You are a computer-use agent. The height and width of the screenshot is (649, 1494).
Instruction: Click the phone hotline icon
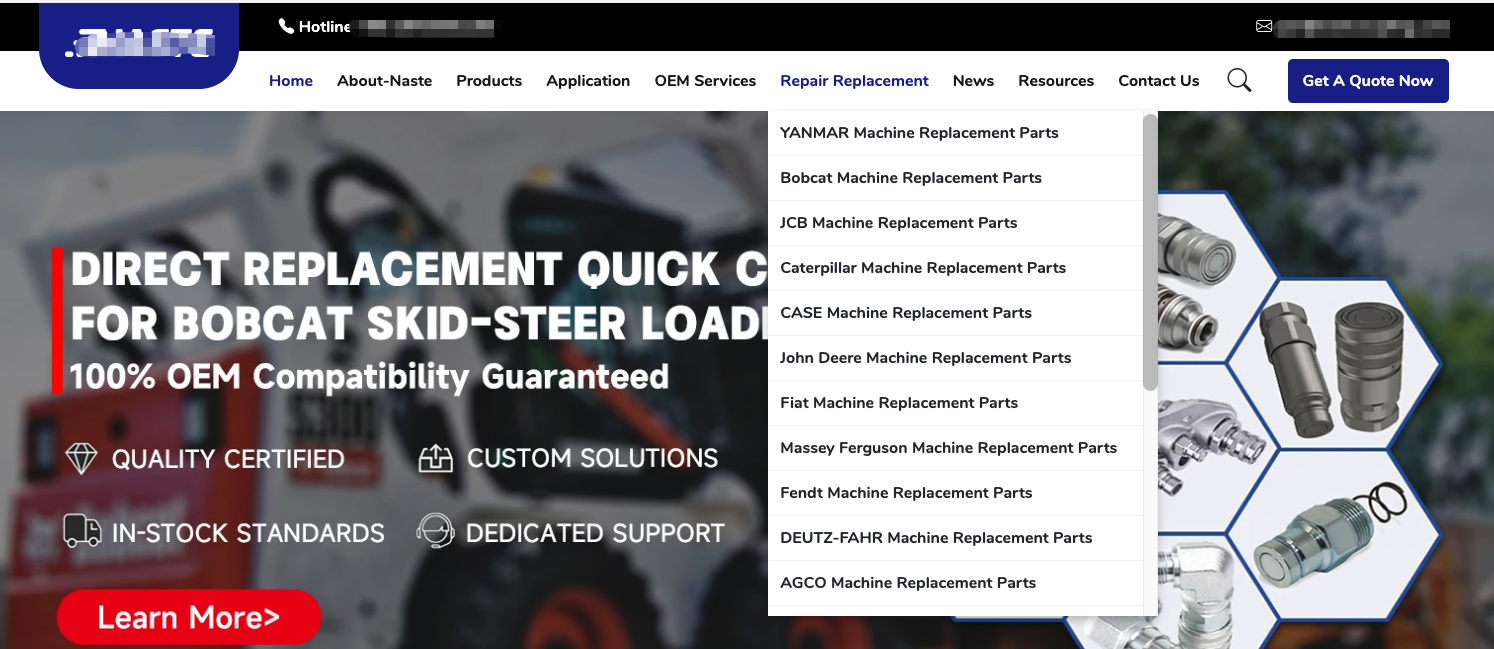(286, 27)
